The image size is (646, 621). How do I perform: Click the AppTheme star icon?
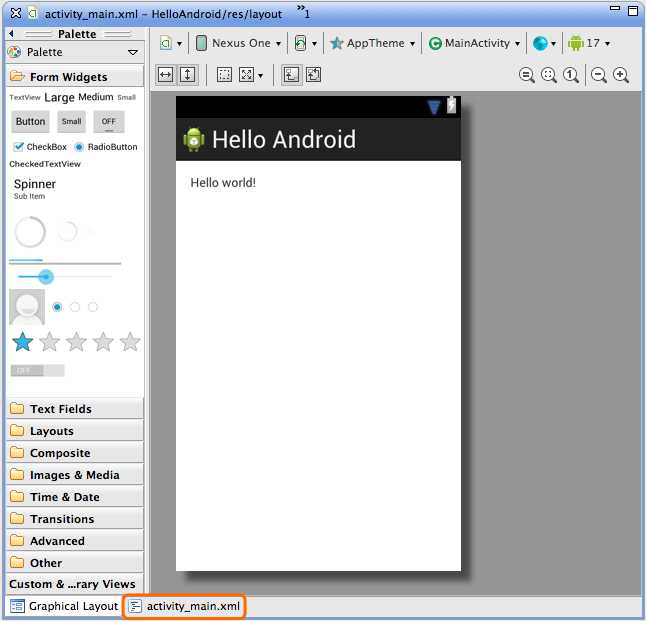tap(337, 43)
